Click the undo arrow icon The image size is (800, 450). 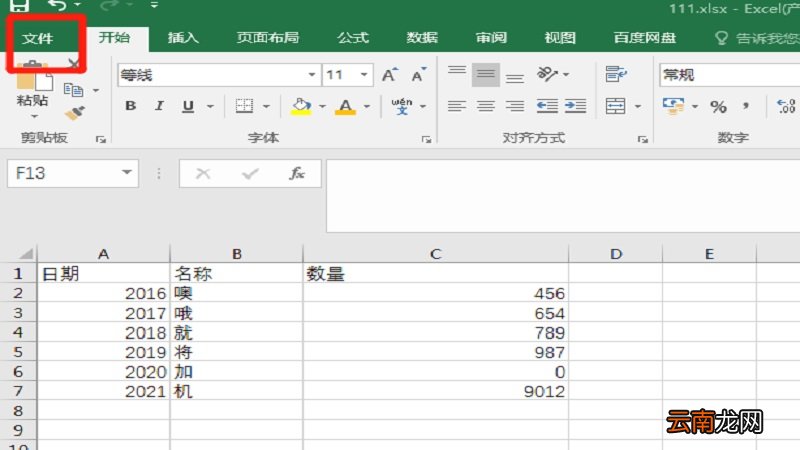pyautogui.click(x=57, y=6)
